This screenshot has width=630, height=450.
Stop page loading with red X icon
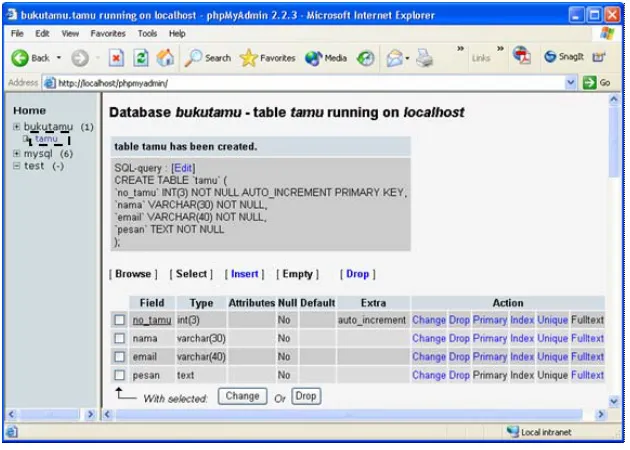click(x=116, y=58)
